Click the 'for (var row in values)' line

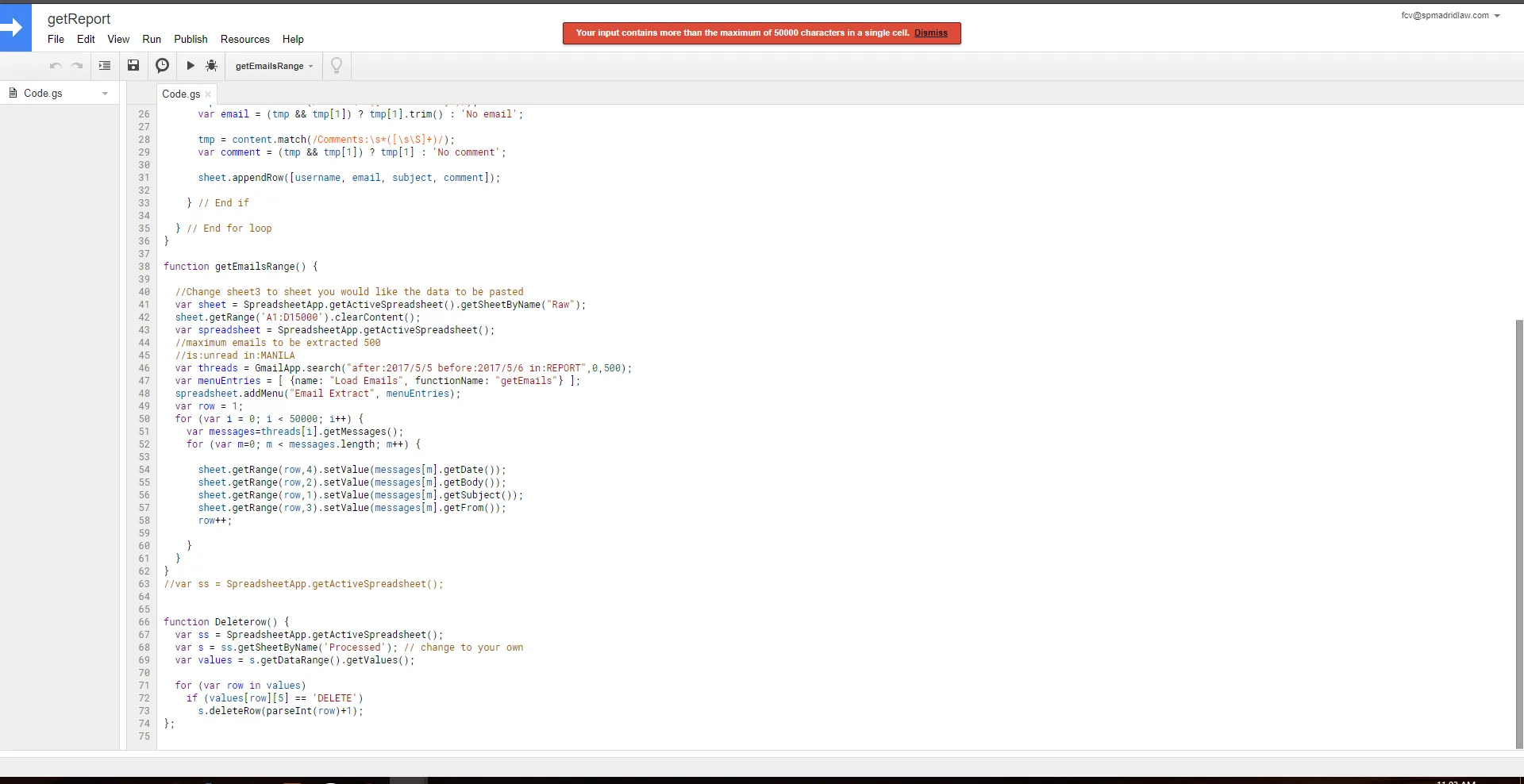(x=241, y=686)
